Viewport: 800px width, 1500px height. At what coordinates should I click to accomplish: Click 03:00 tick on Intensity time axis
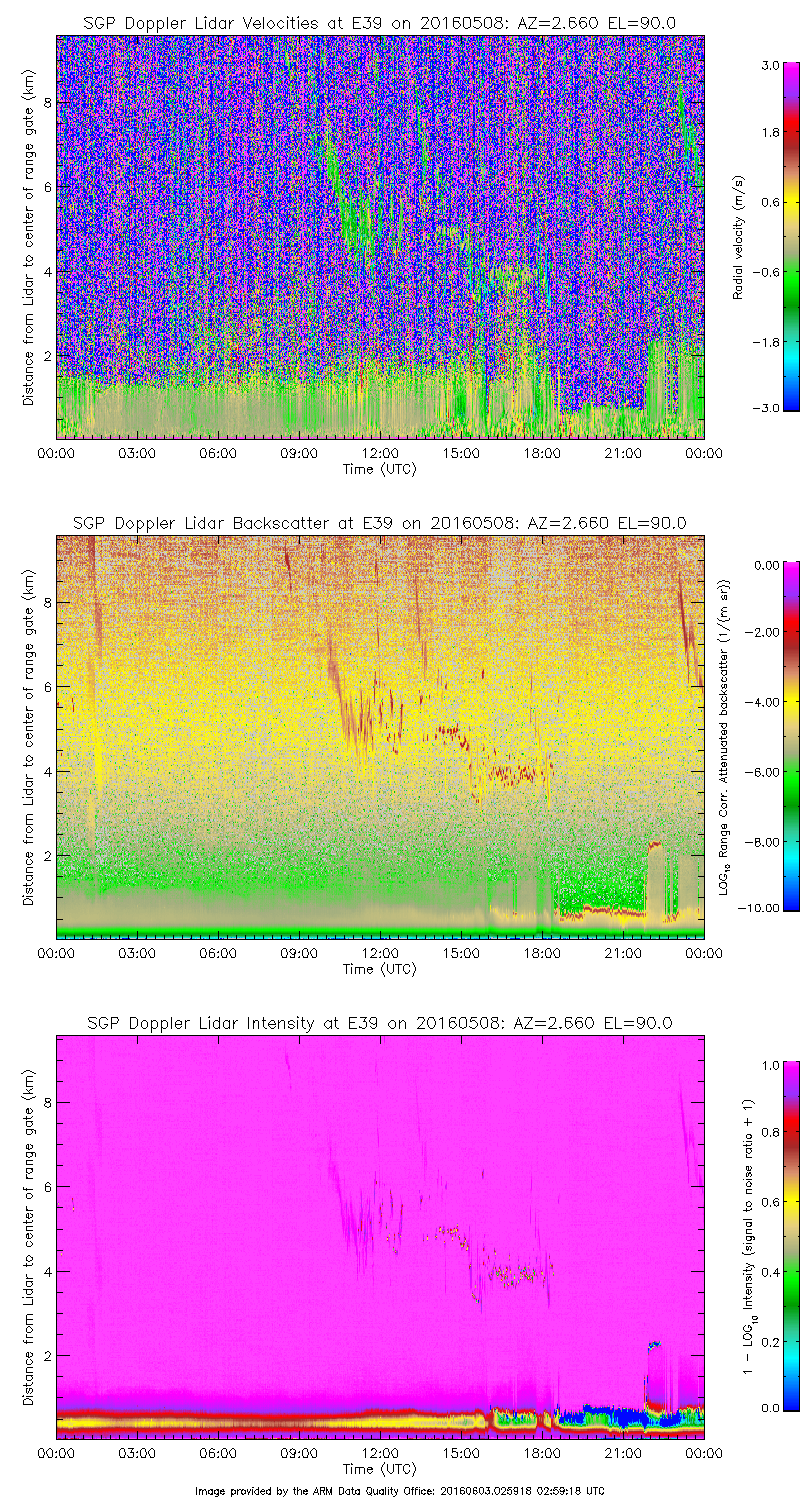[137, 1454]
